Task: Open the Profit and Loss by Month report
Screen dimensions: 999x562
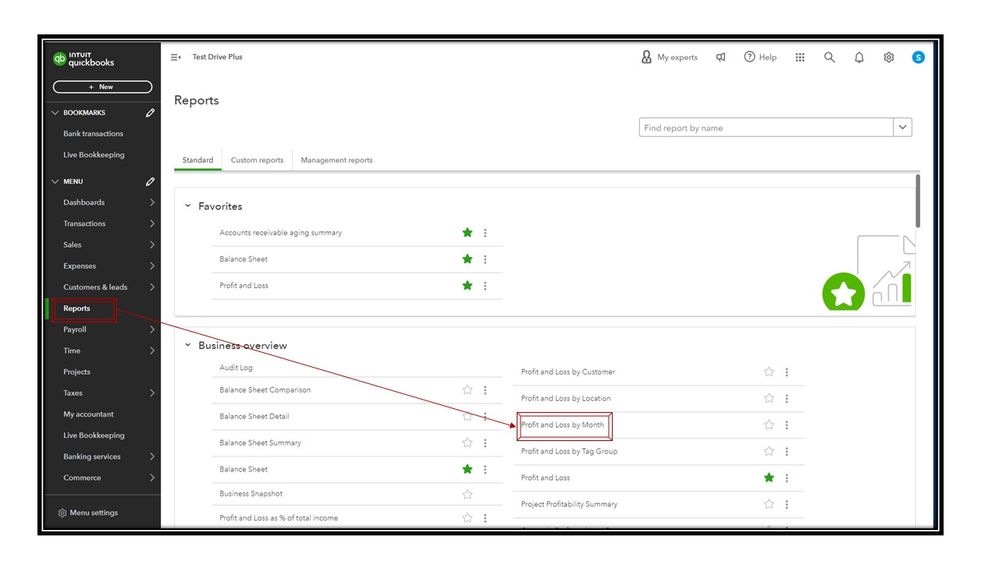Action: click(x=563, y=425)
